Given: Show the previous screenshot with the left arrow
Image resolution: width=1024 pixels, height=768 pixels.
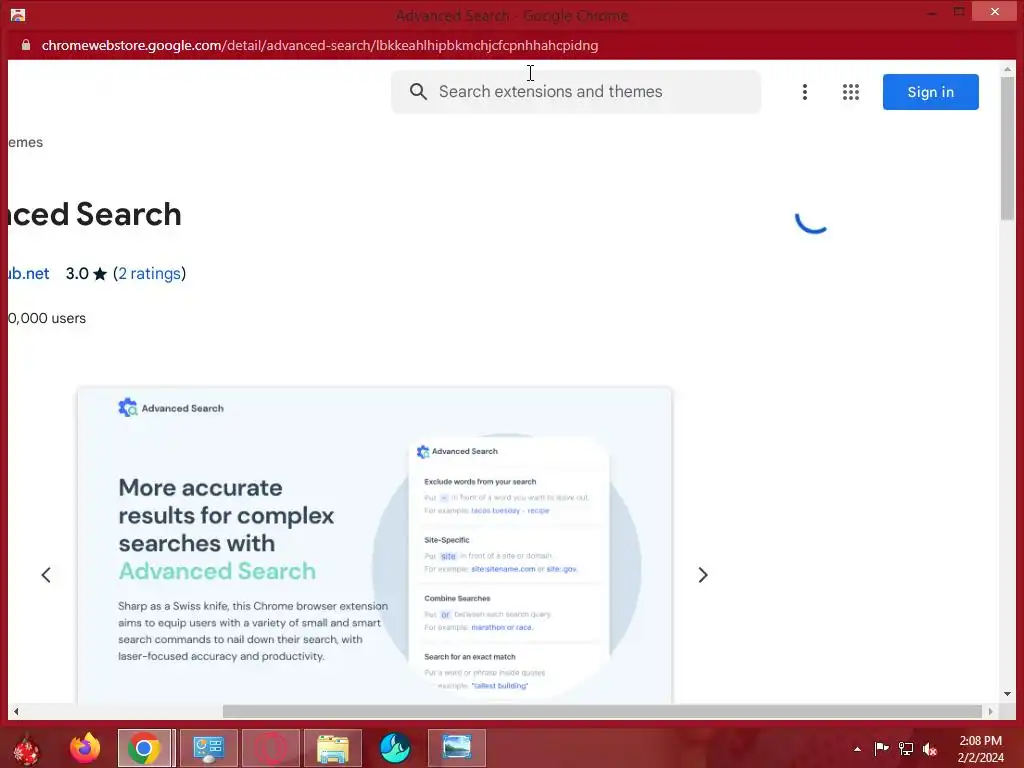Looking at the screenshot, I should click(x=46, y=575).
